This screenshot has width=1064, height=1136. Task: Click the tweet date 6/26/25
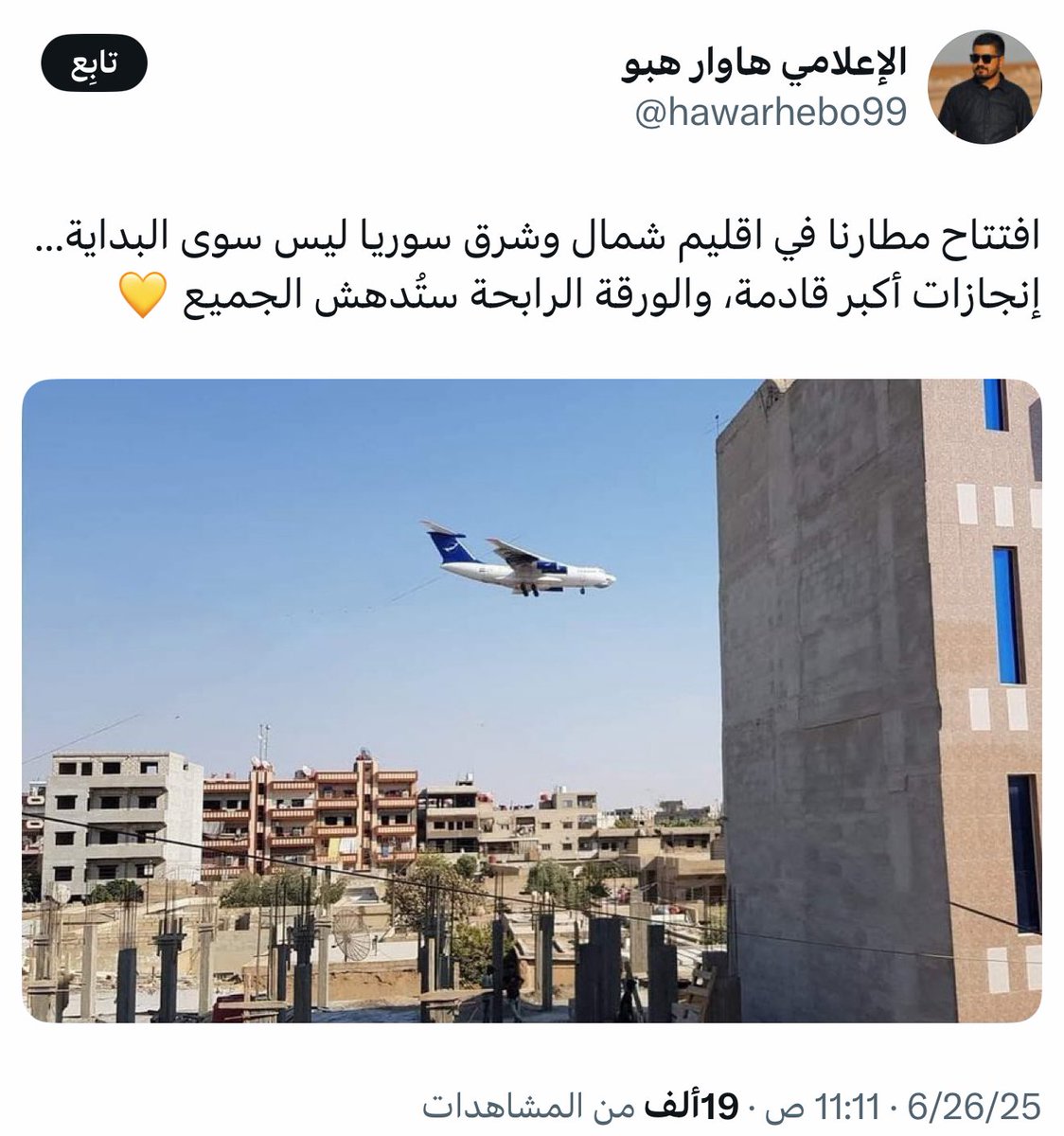tap(975, 1105)
